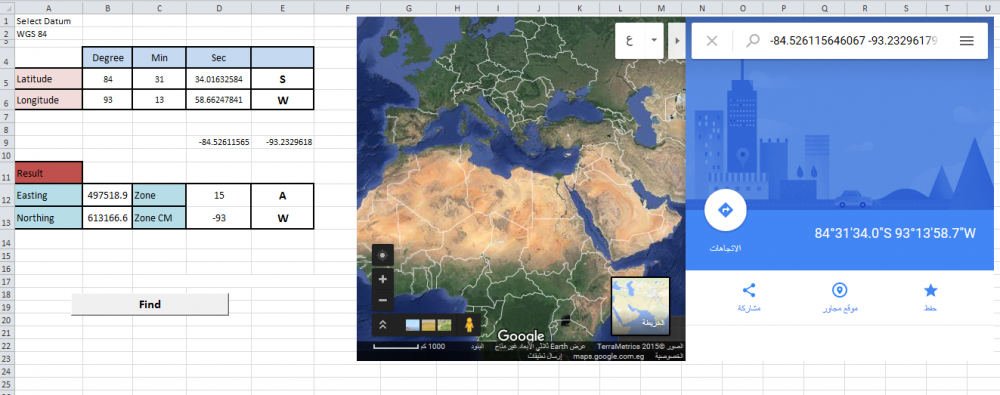Select latitude Degree cell 84
This screenshot has width=1000, height=395.
[108, 79]
